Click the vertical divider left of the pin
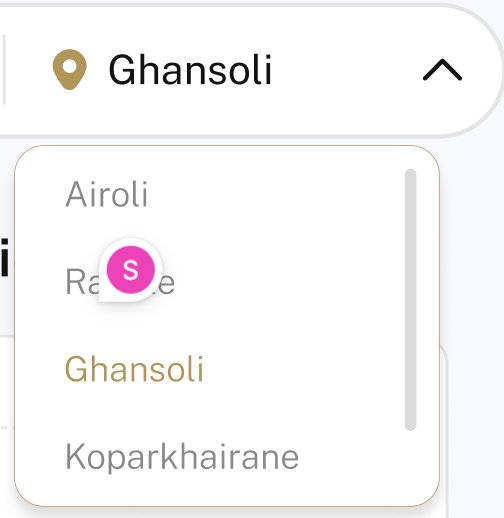 pyautogui.click(x=4, y=69)
